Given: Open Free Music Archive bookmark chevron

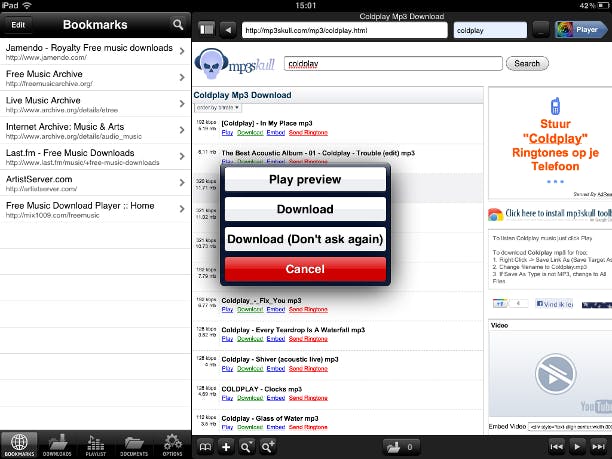Looking at the screenshot, I should pos(182,77).
